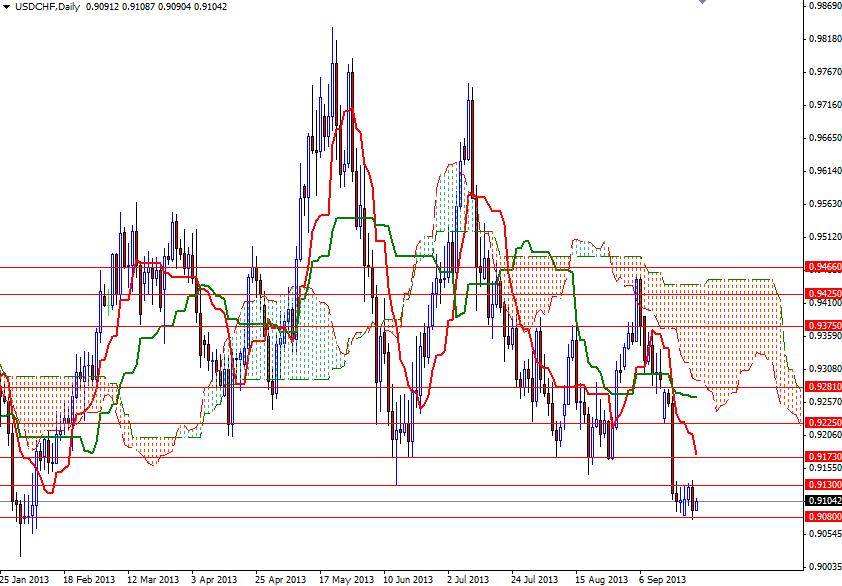Select the red 0.90800 price level label

(x=822, y=517)
